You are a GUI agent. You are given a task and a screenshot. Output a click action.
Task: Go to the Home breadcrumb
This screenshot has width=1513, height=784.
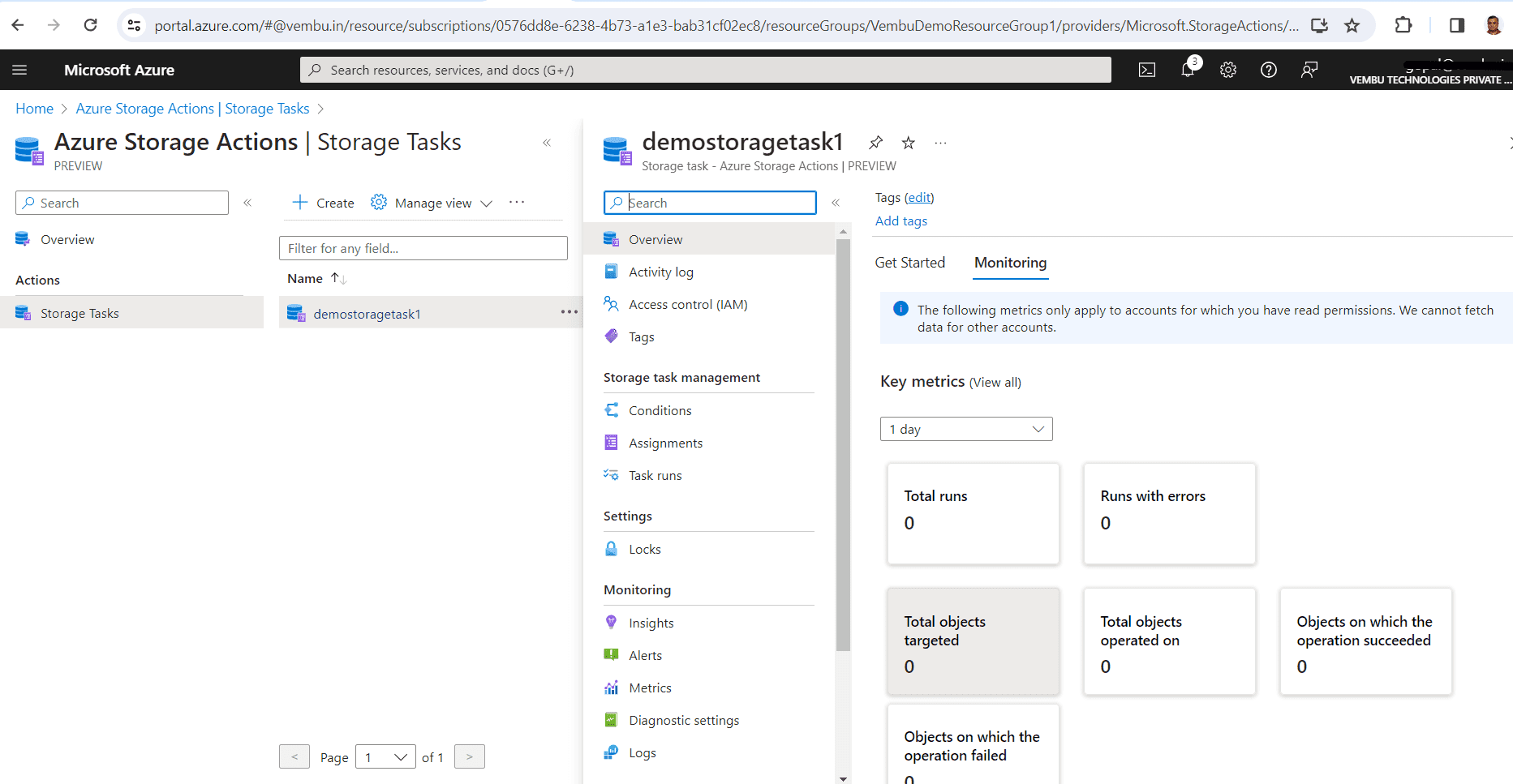pos(34,109)
